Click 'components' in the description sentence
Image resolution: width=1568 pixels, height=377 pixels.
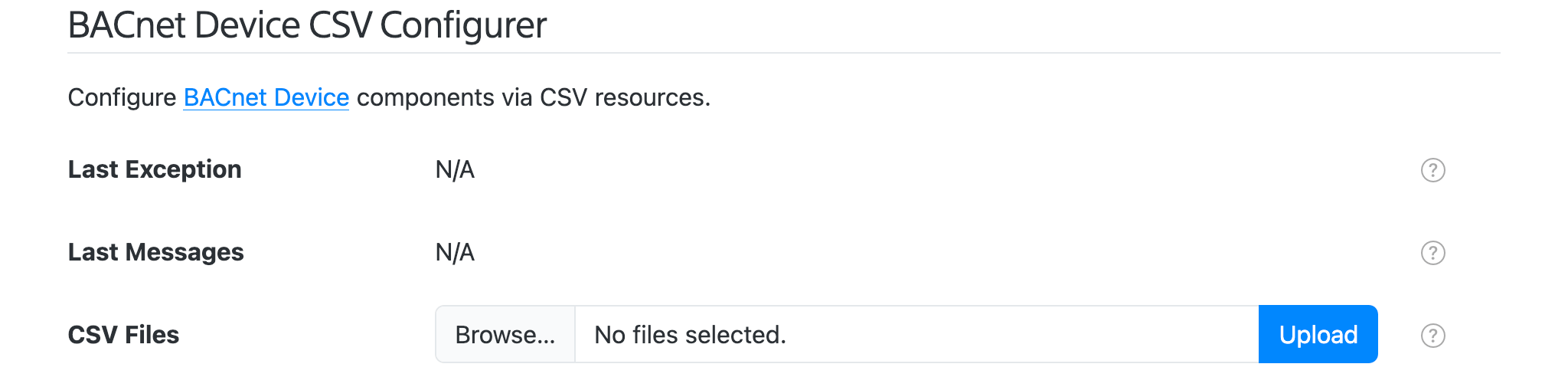point(426,98)
